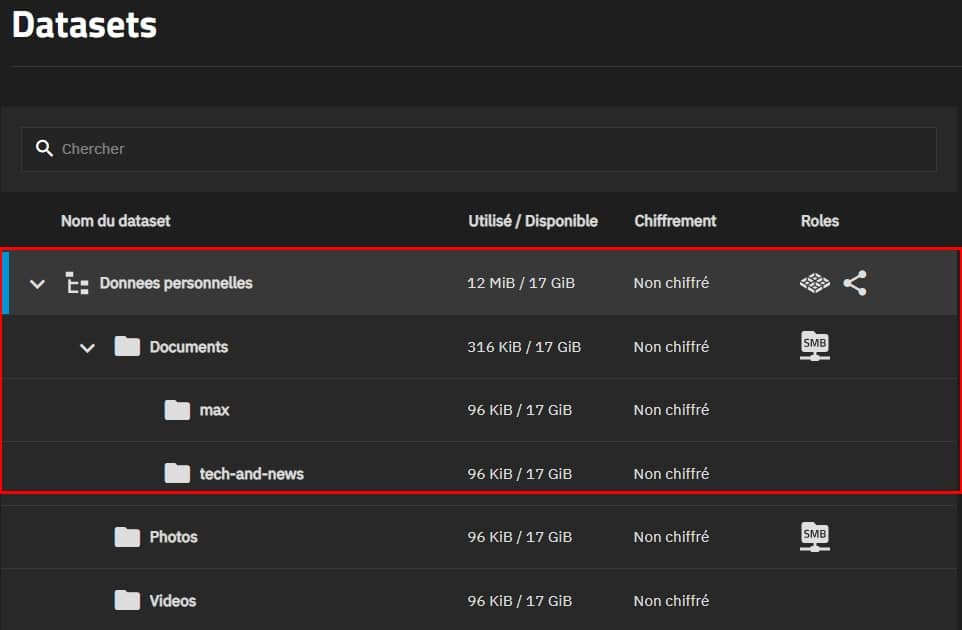The image size is (962, 630).
Task: Click the Utilisé / Disponible column header
Action: [532, 221]
